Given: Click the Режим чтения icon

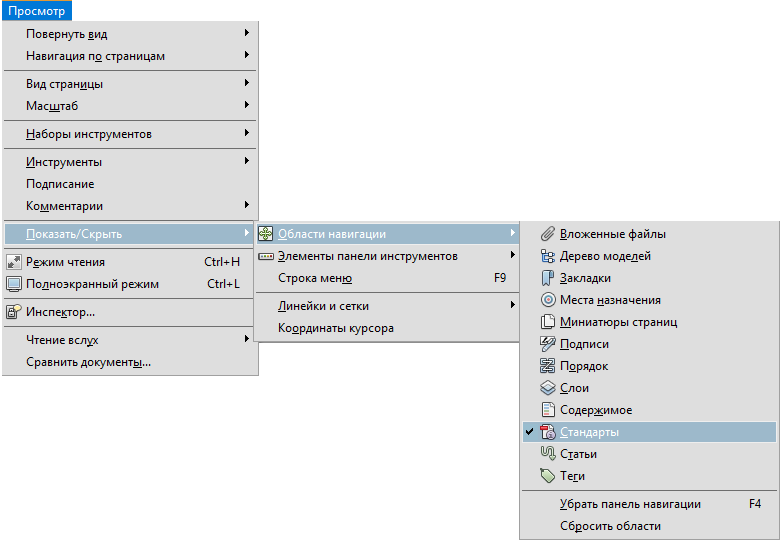Looking at the screenshot, I should (14, 262).
